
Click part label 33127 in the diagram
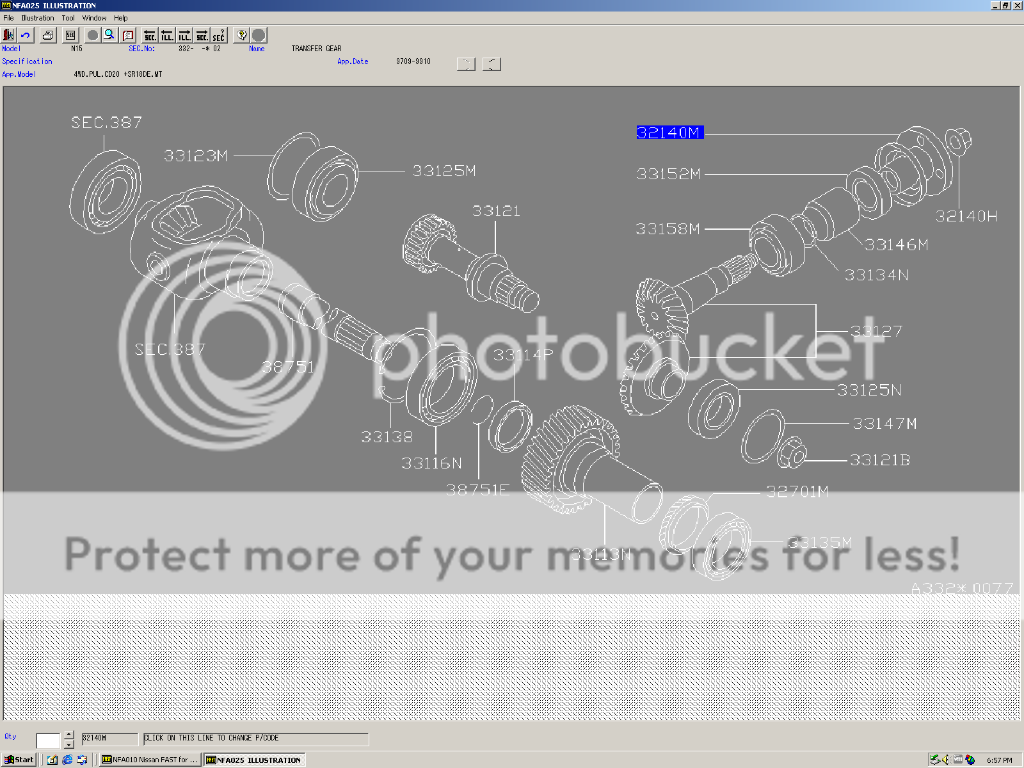[x=876, y=331]
